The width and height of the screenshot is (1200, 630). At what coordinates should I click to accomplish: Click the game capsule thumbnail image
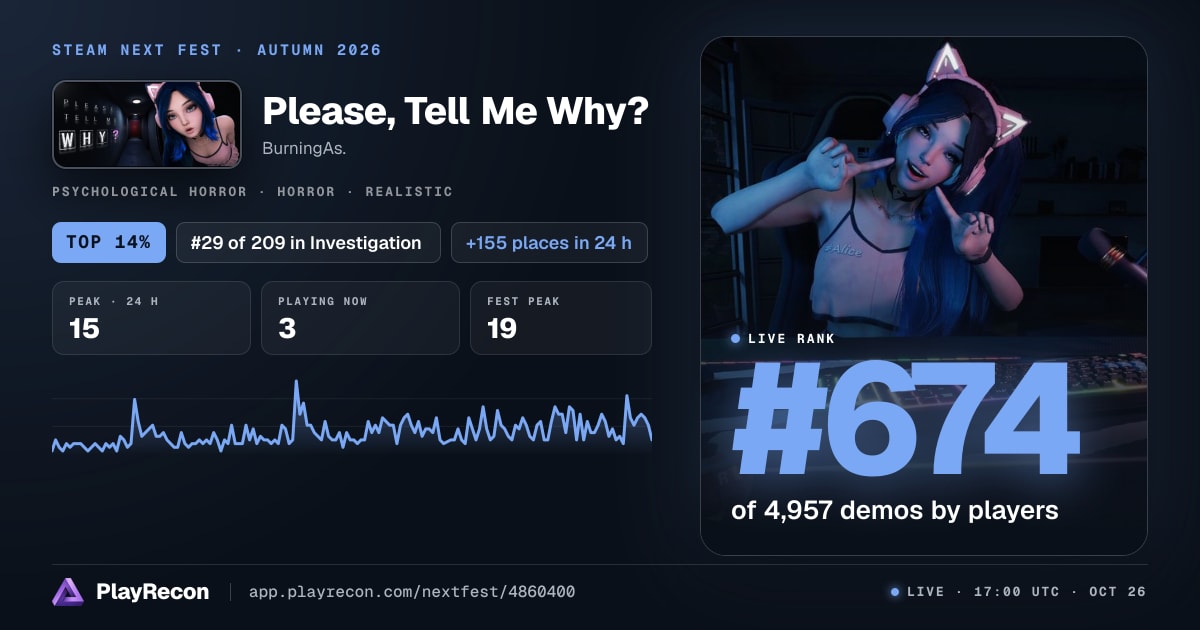click(147, 124)
